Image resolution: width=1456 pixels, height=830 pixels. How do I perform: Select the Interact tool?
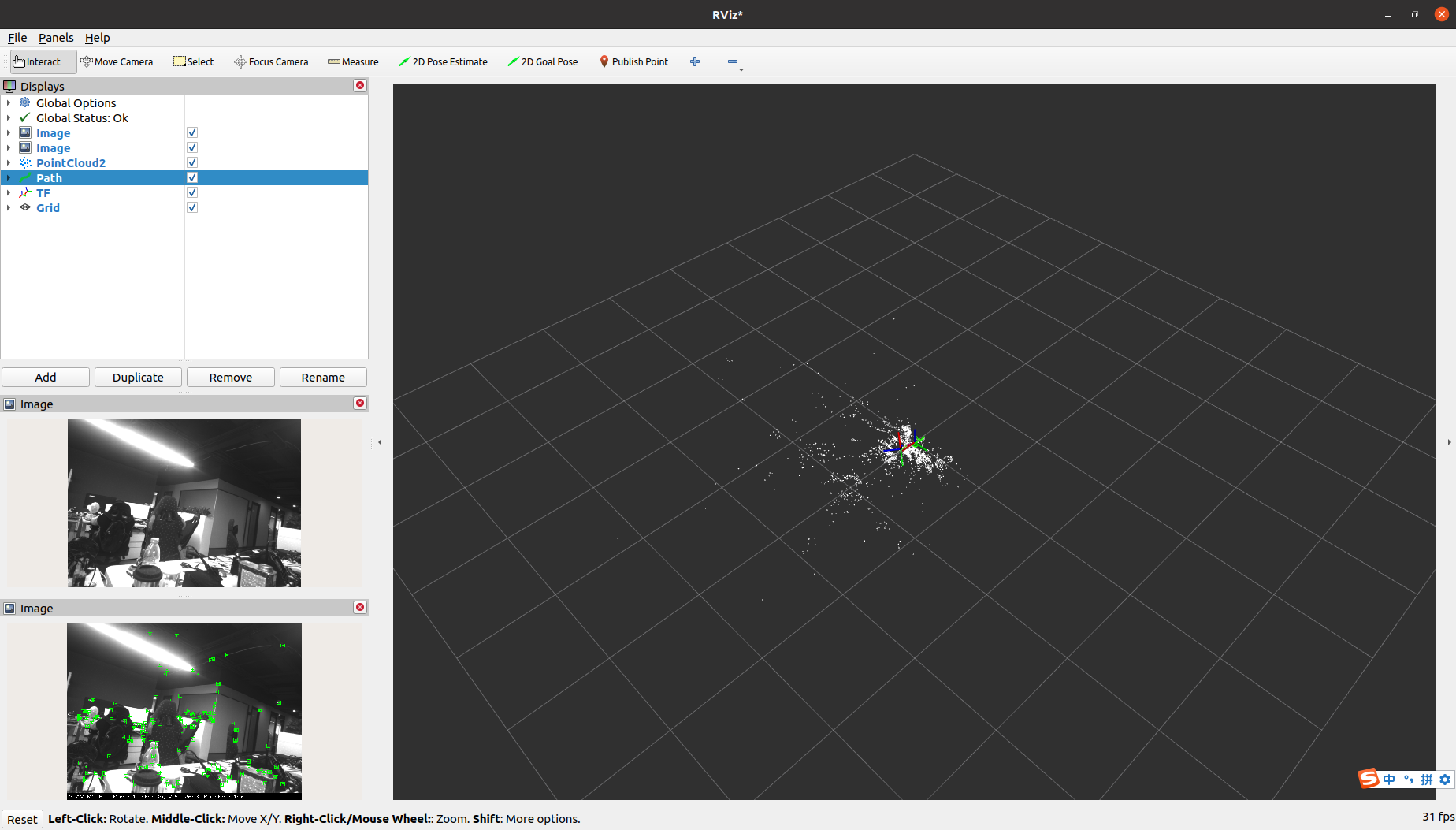[43, 61]
